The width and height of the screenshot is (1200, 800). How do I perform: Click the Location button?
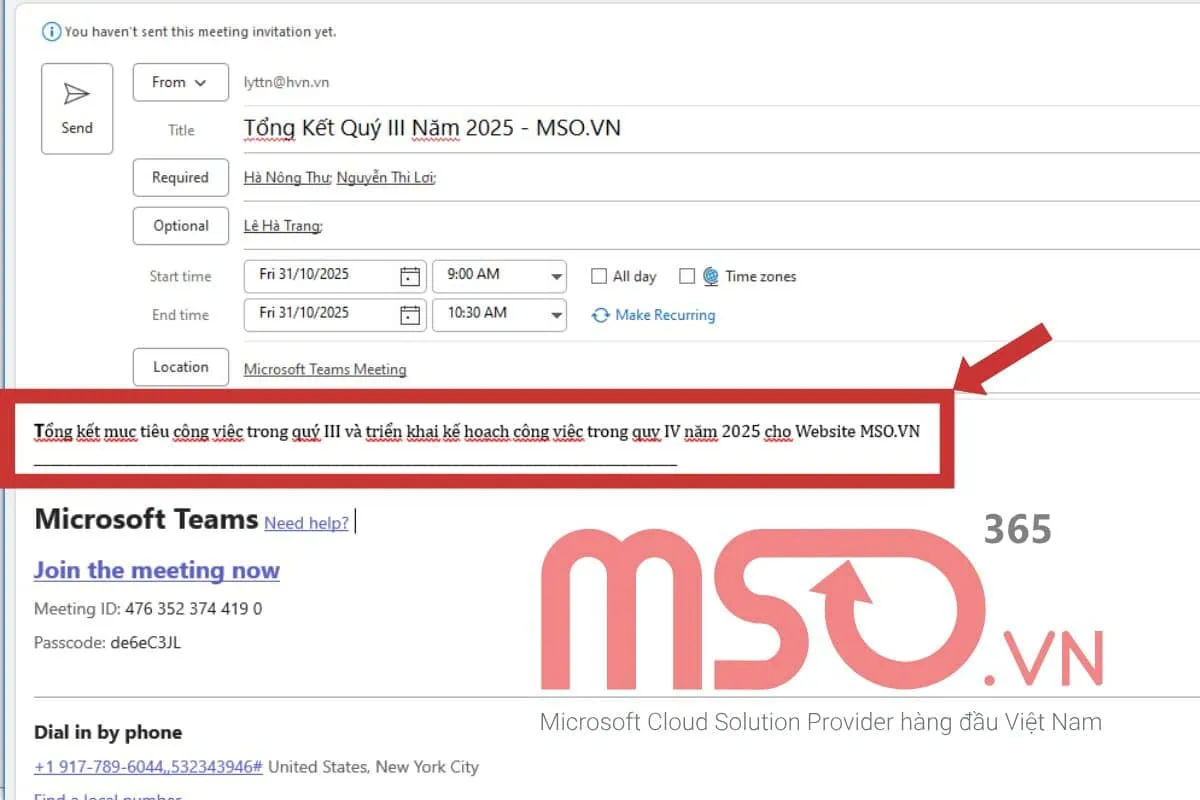coord(180,367)
